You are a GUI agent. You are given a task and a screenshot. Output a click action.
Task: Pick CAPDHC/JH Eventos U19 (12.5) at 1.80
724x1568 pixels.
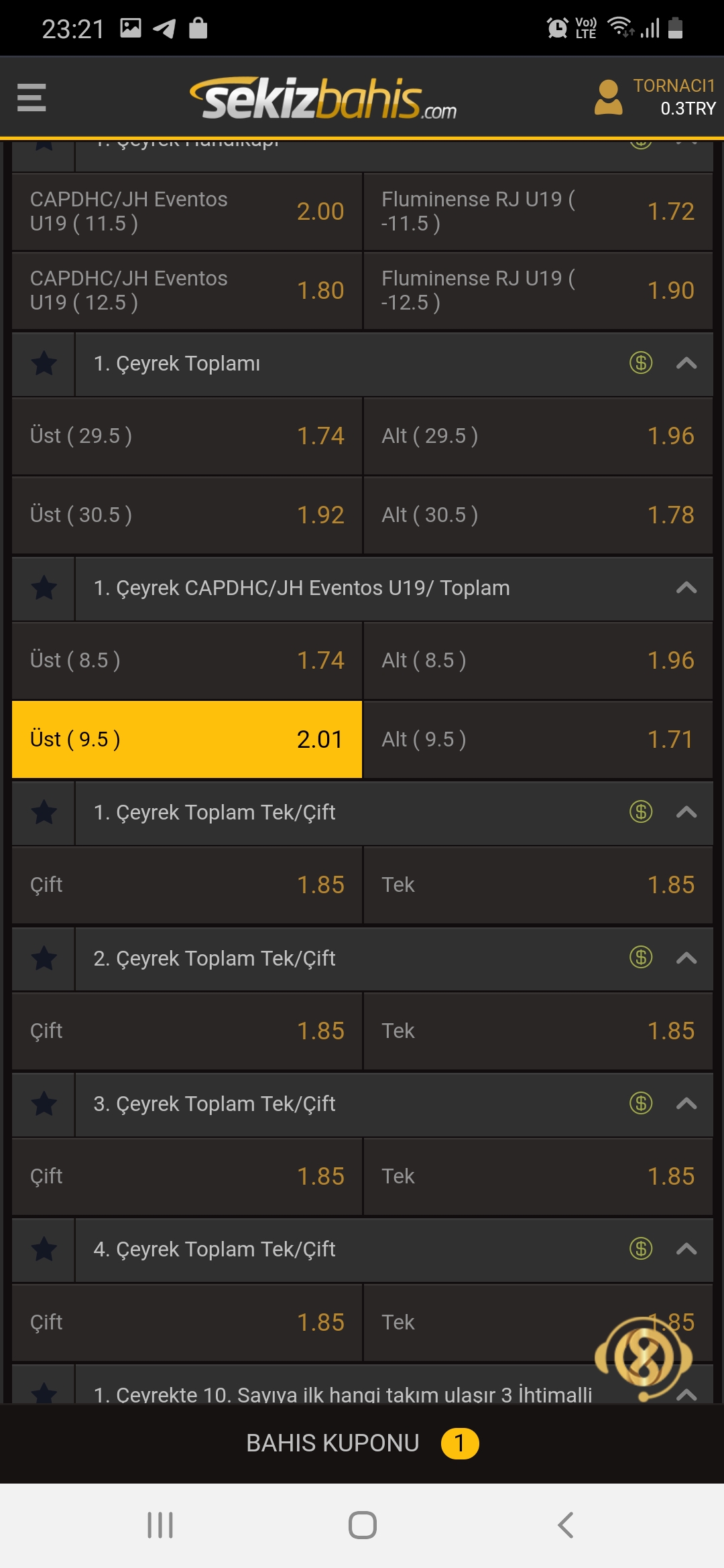click(187, 290)
